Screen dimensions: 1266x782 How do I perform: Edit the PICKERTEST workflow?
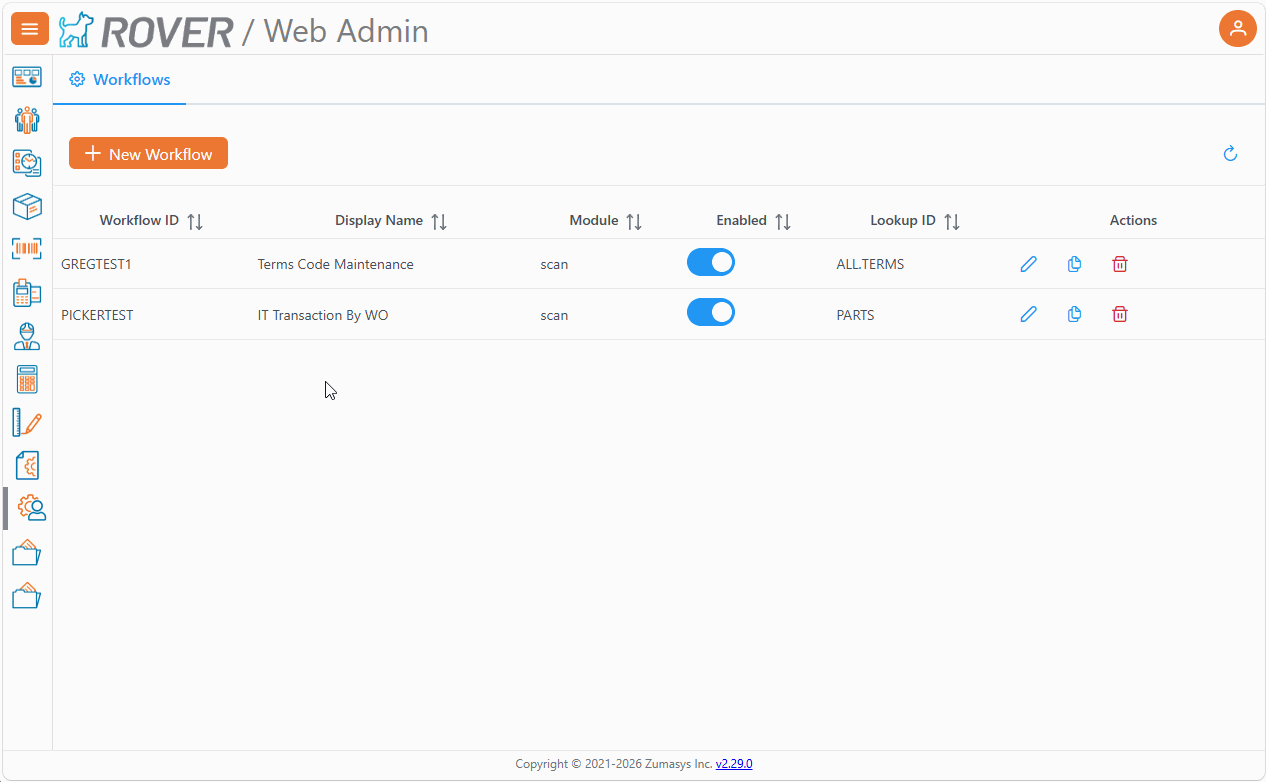[x=1028, y=314]
